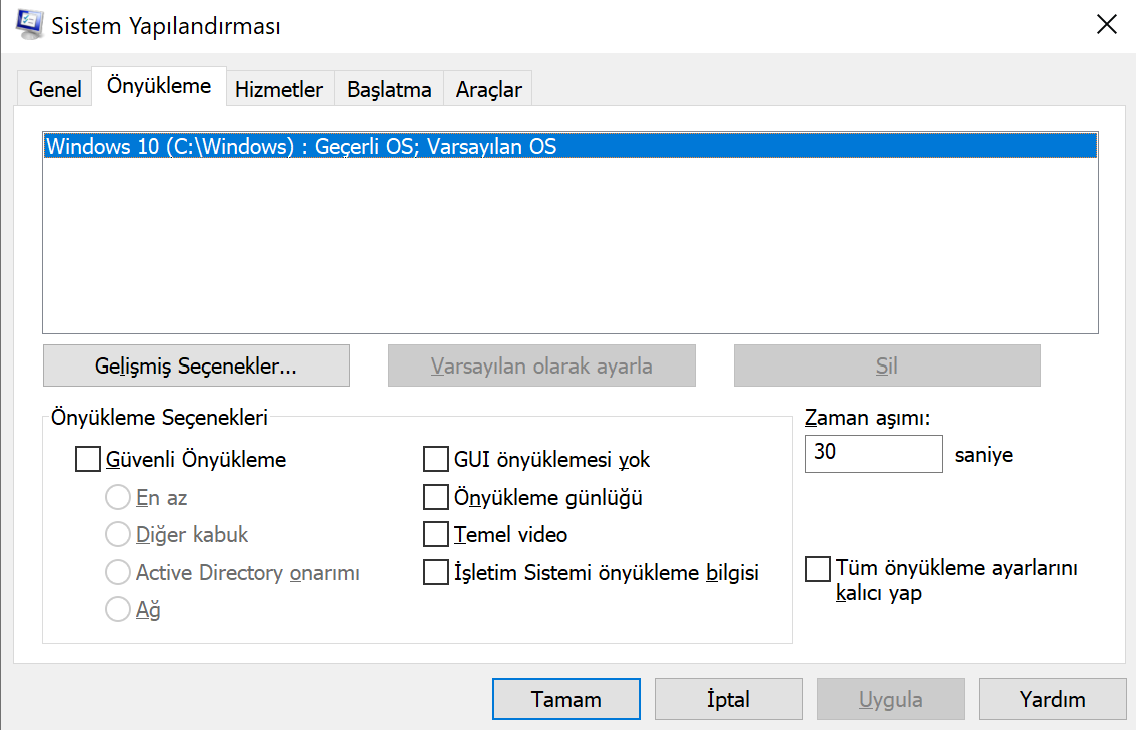Switch to the Genel tab

(x=54, y=89)
